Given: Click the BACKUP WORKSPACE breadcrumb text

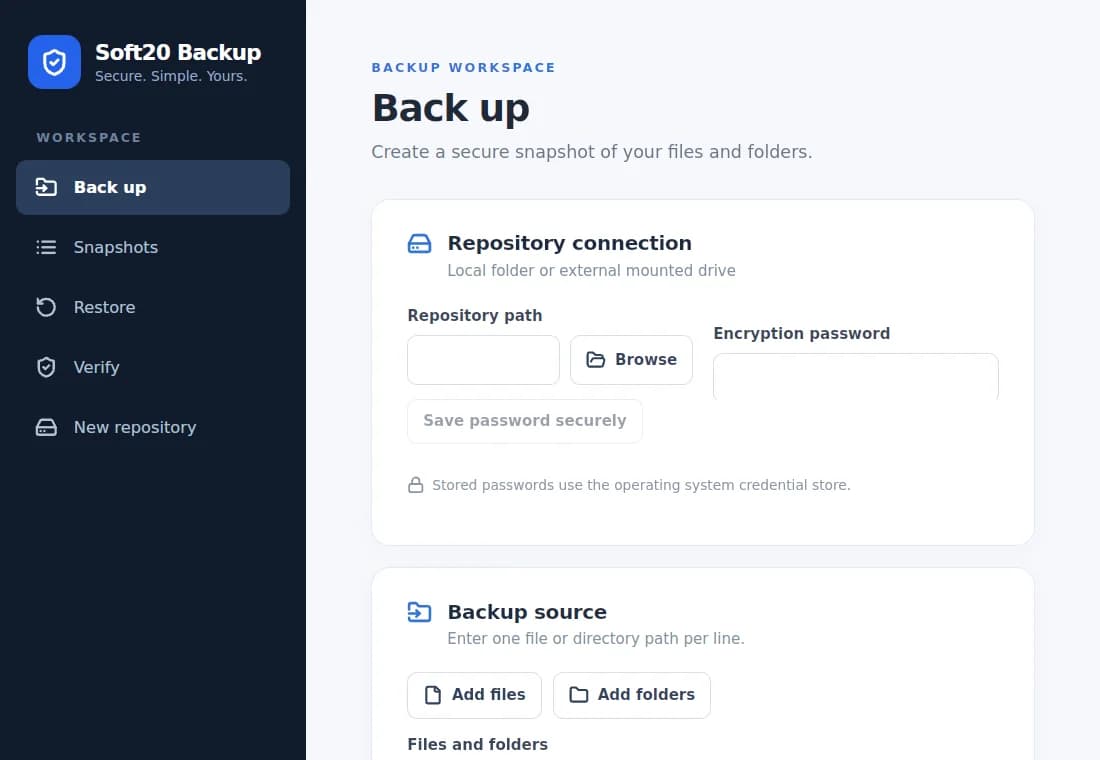Looking at the screenshot, I should tap(463, 67).
